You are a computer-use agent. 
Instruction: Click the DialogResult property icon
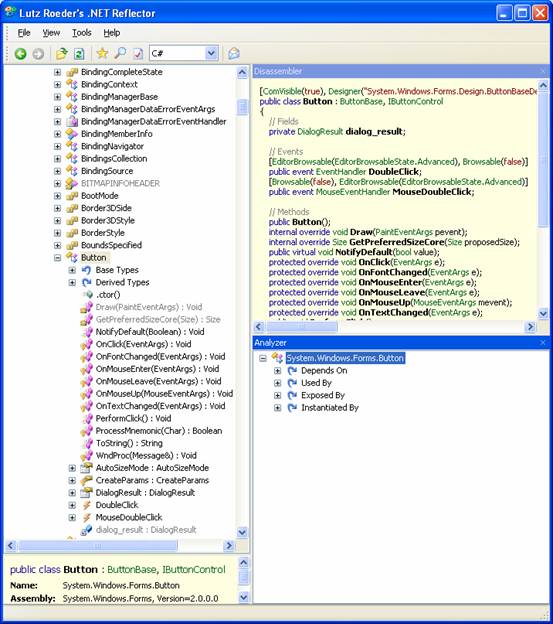coord(86,493)
